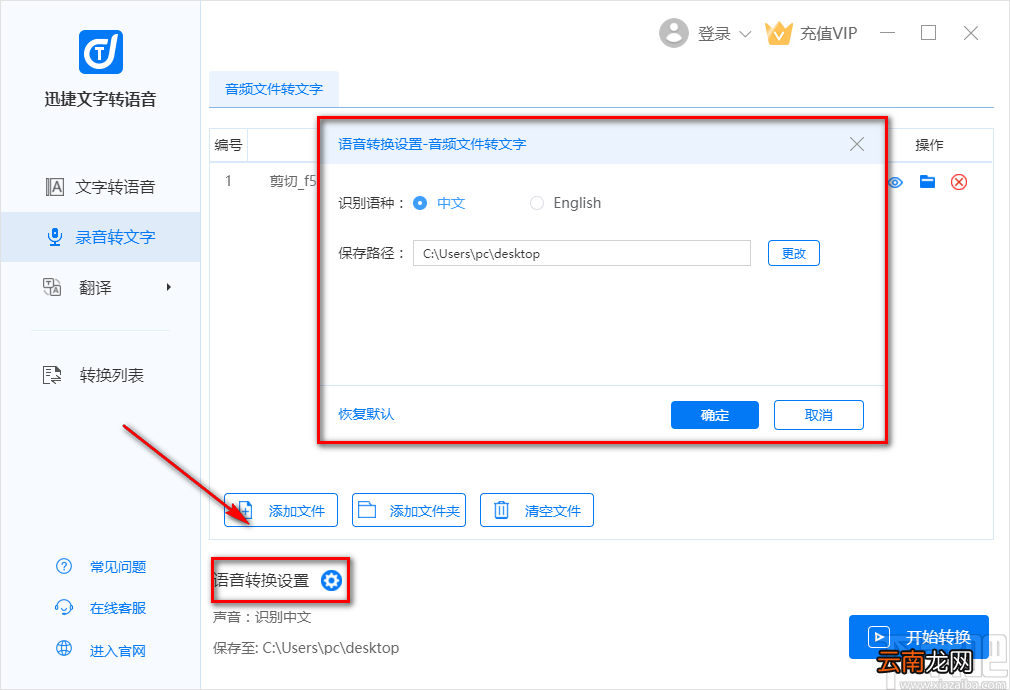1010x690 pixels.
Task: Click the app logo icon
Action: coord(100,52)
